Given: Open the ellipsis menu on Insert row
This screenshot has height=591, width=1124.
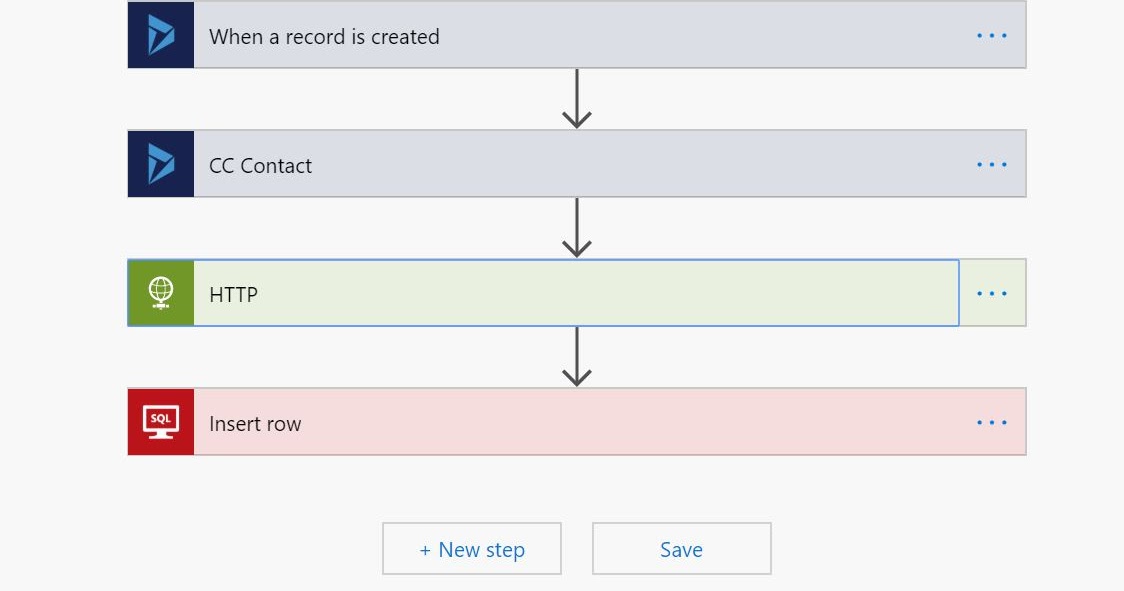Looking at the screenshot, I should coord(991,421).
